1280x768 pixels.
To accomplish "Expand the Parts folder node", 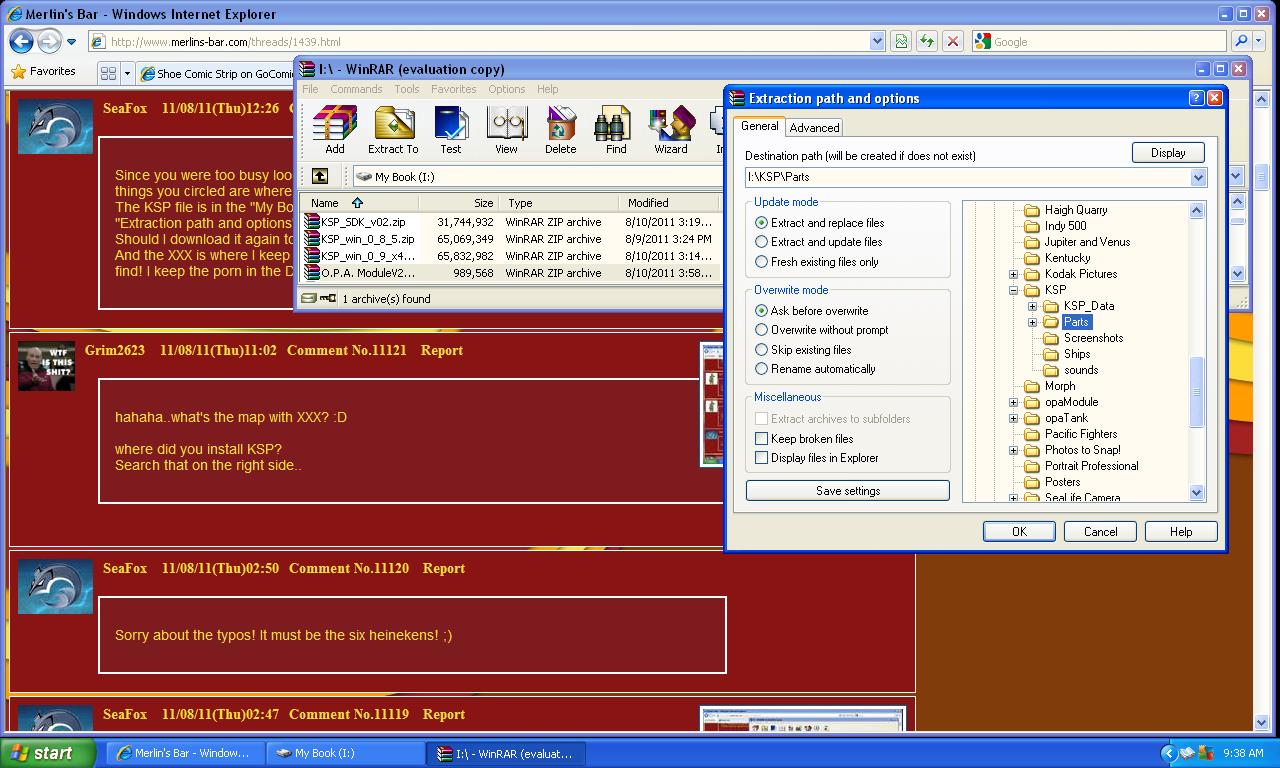I will (1032, 322).
